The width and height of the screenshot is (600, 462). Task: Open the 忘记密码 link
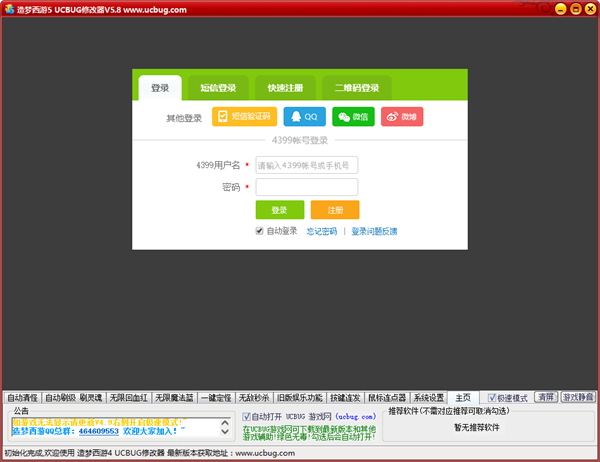[322, 231]
